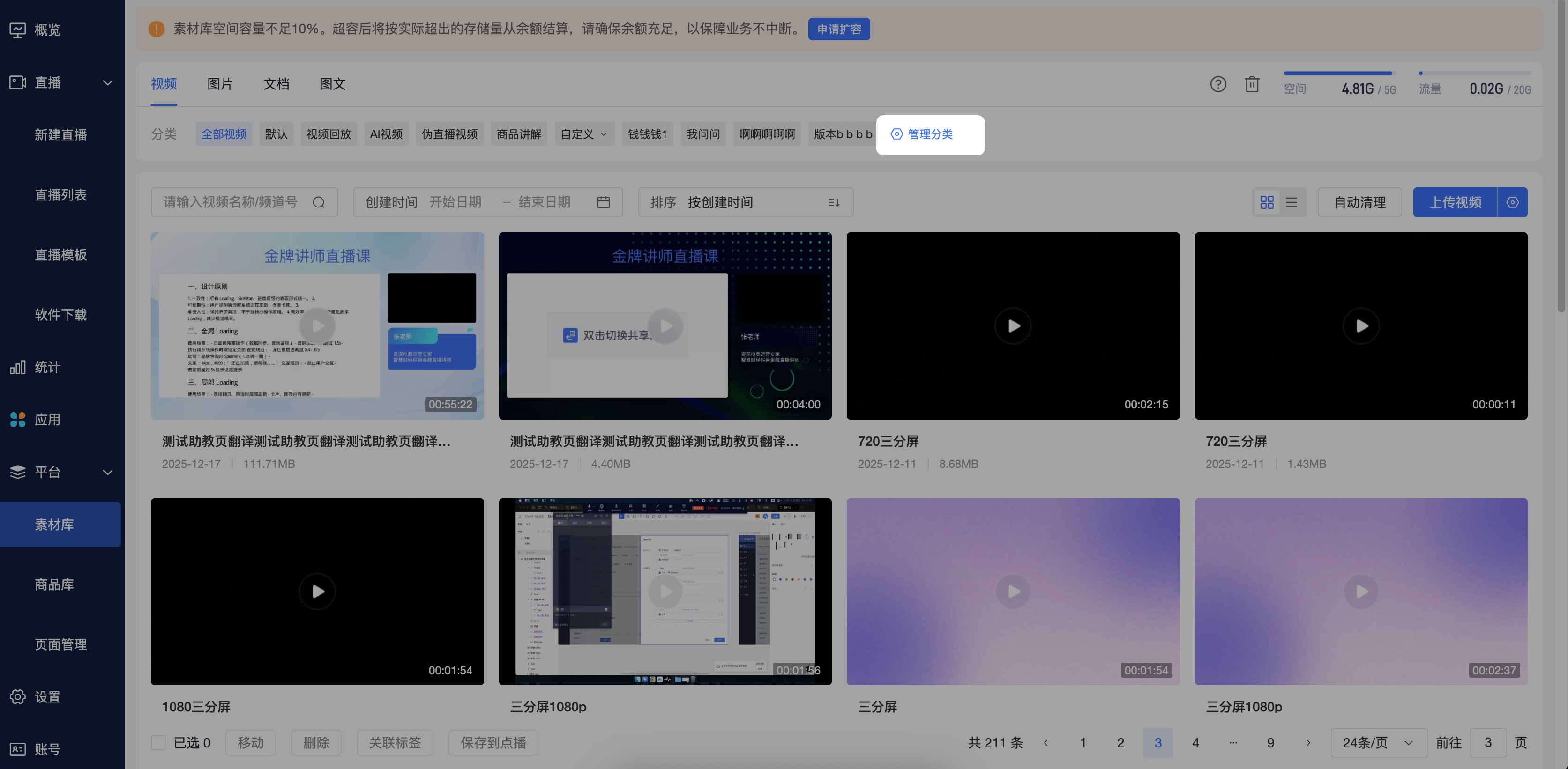The image size is (1568, 769).
Task: Click the 自动清理 button
Action: [1360, 203]
